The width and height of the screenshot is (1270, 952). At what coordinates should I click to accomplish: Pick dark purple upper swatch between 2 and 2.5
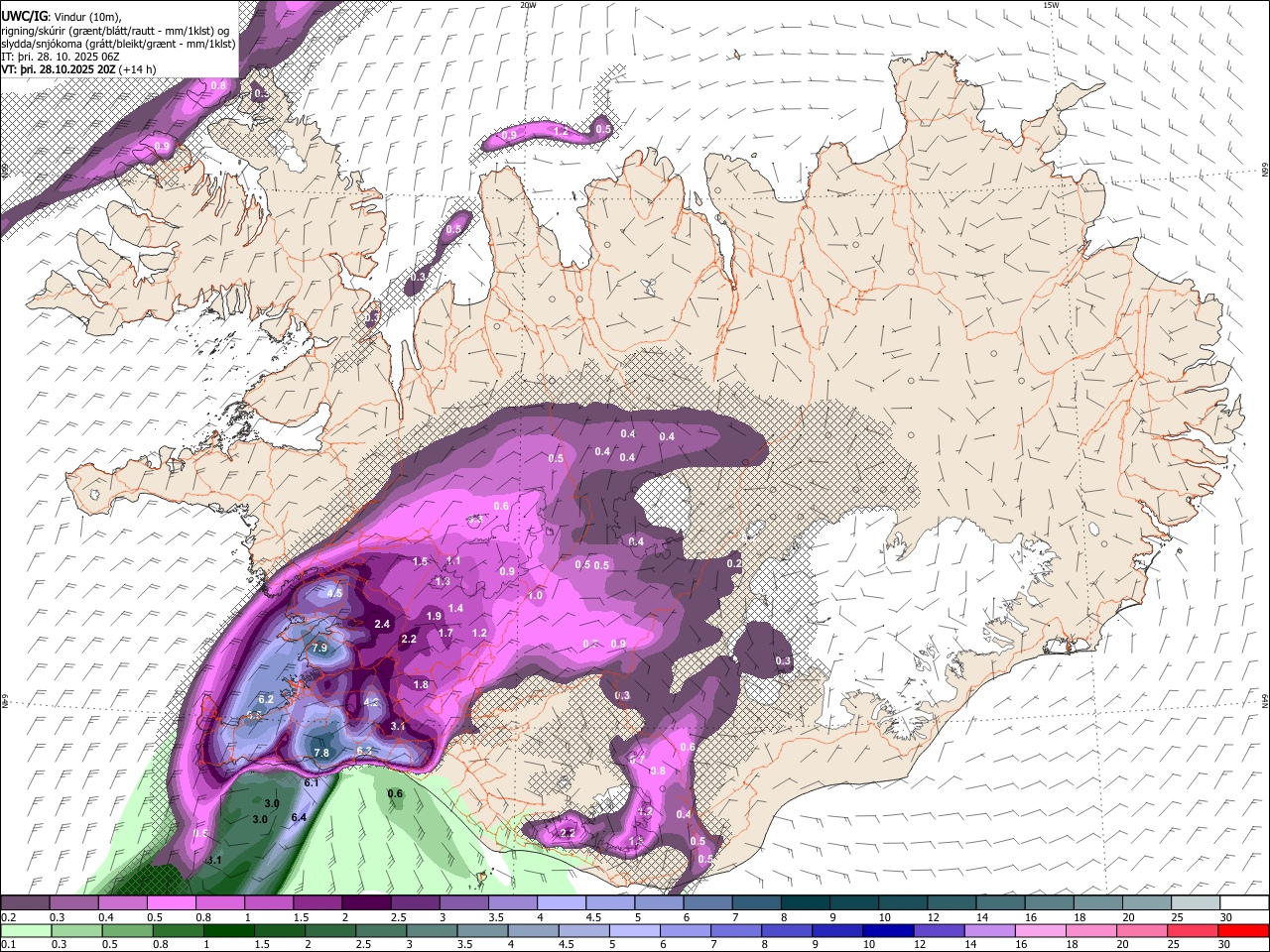[x=366, y=902]
